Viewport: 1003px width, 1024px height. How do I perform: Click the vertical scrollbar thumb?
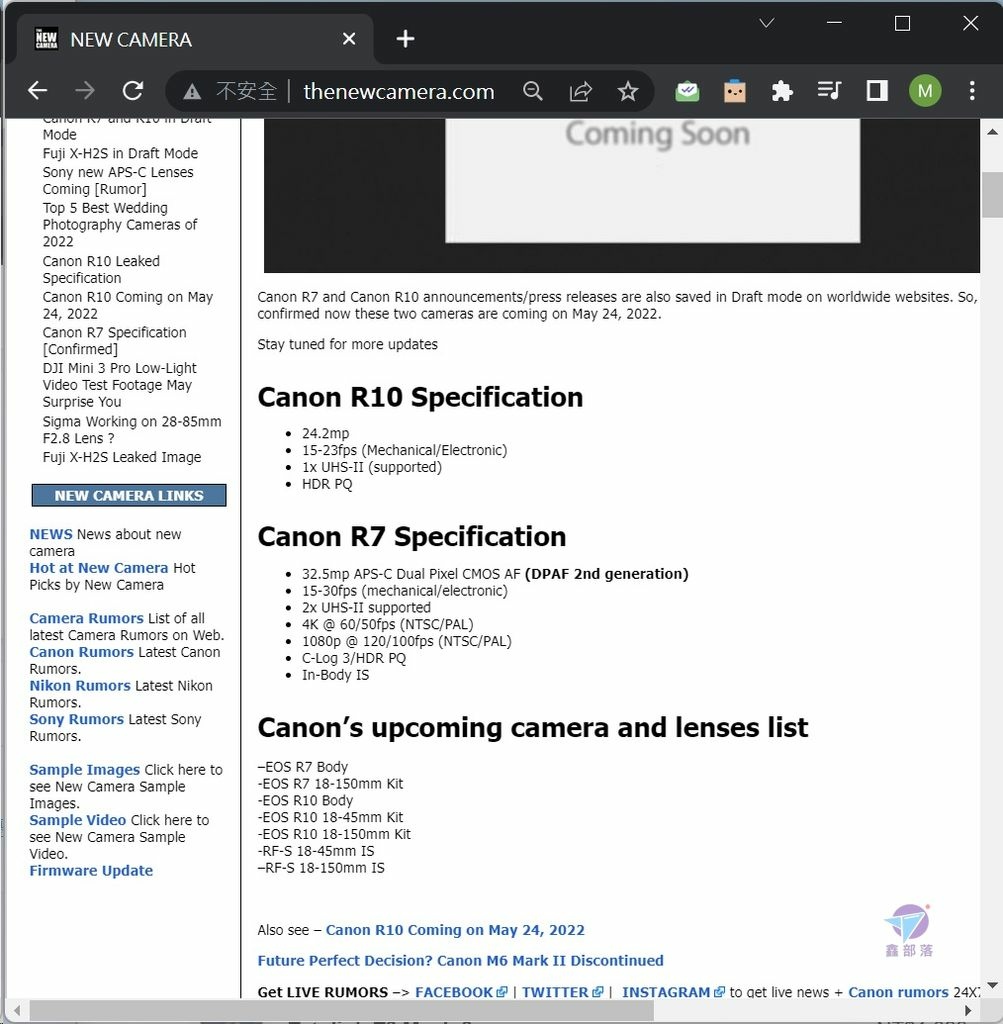point(992,195)
